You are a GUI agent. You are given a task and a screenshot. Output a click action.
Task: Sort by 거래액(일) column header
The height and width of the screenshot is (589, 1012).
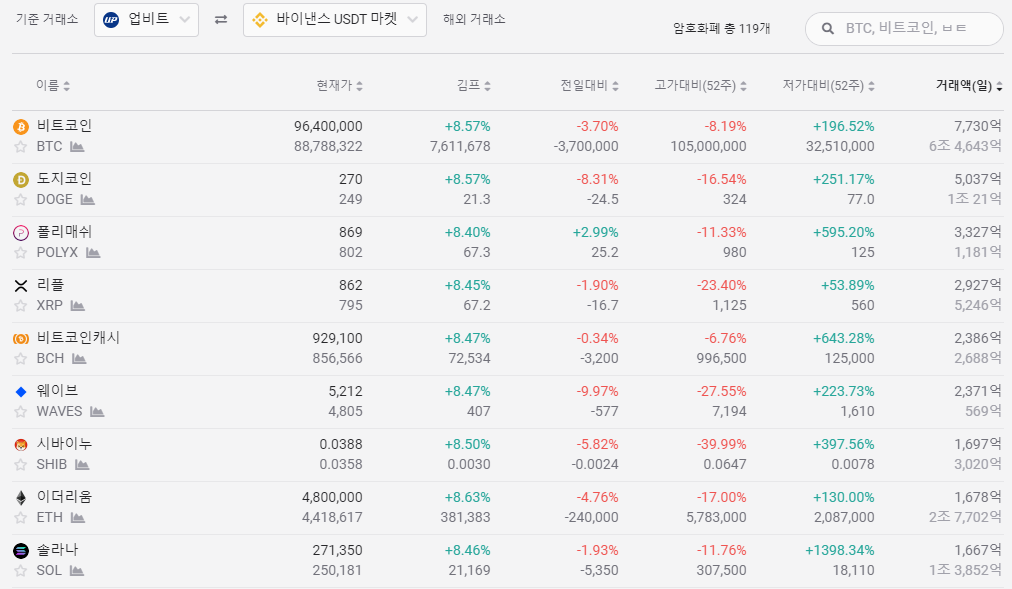[x=968, y=86]
